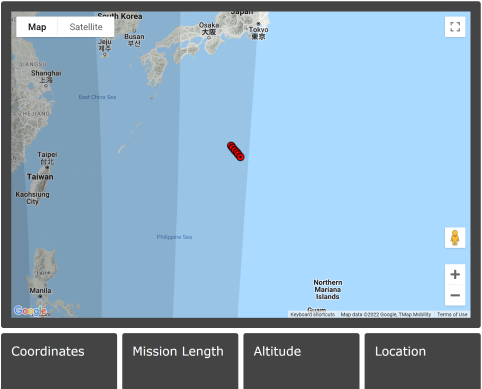The width and height of the screenshot is (482, 389).
Task: Click the Tokyo city label
Action: click(x=258, y=33)
